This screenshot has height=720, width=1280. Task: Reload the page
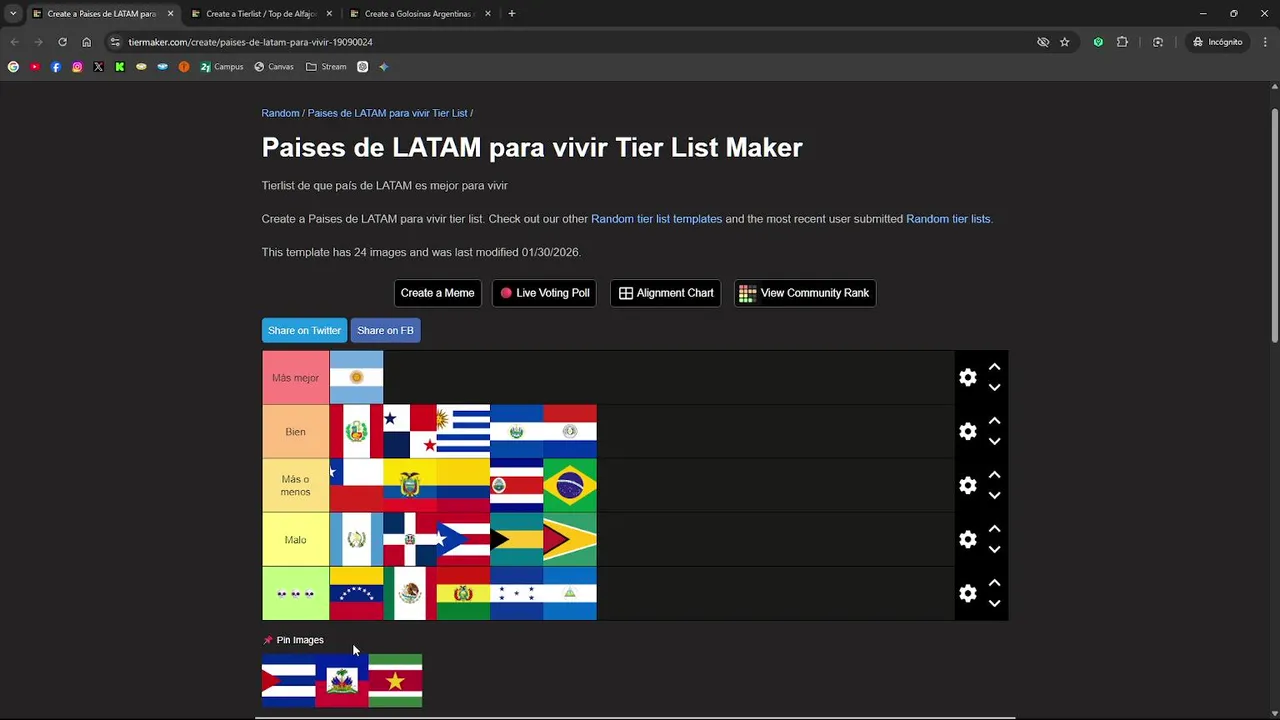click(62, 42)
